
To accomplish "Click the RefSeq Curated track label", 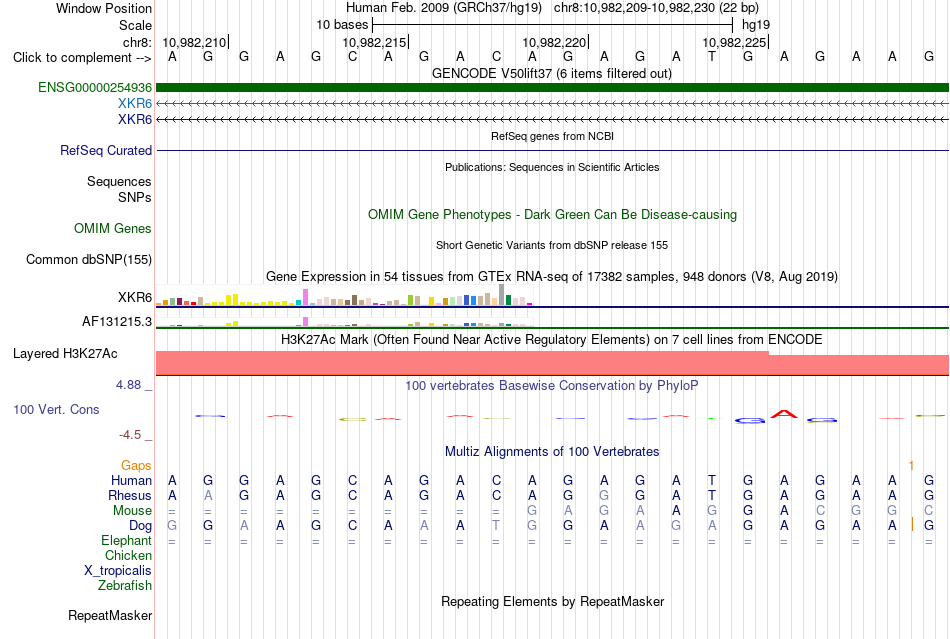I will (105, 150).
